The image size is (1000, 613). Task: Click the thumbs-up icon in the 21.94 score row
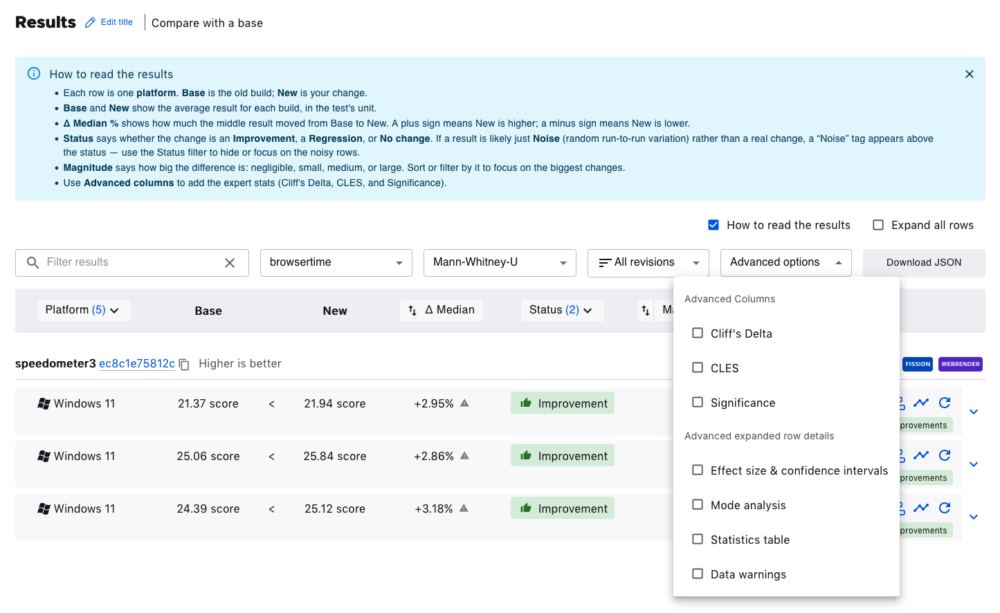[x=526, y=403]
